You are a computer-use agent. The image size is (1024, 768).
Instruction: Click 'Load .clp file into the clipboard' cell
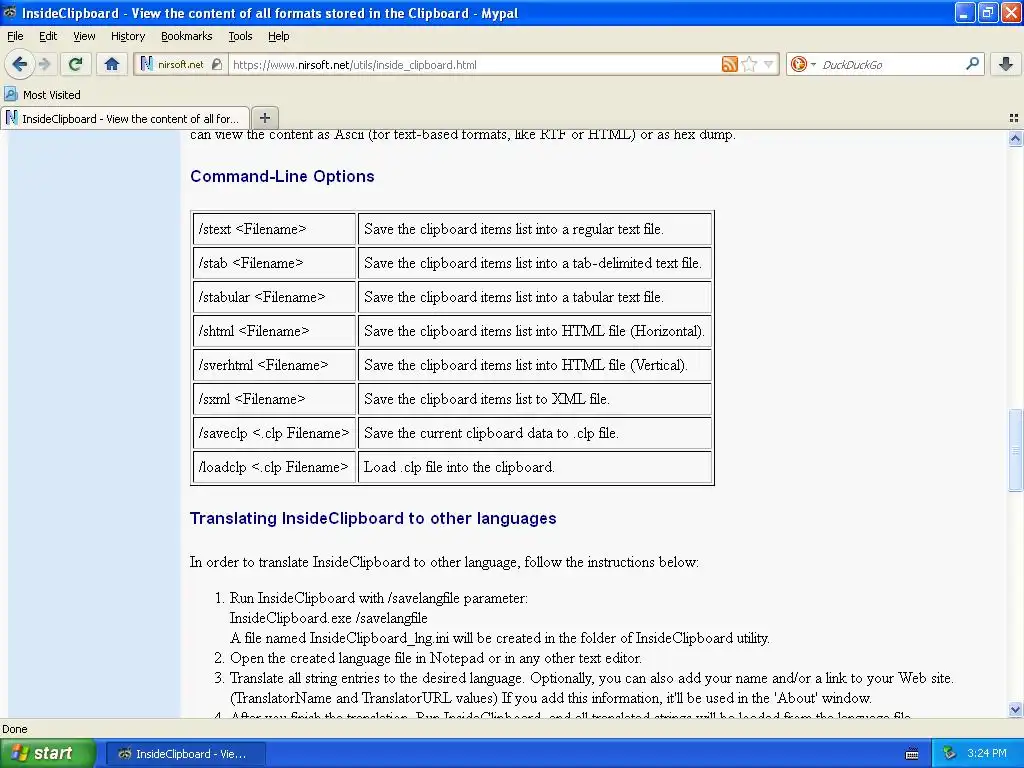point(535,467)
